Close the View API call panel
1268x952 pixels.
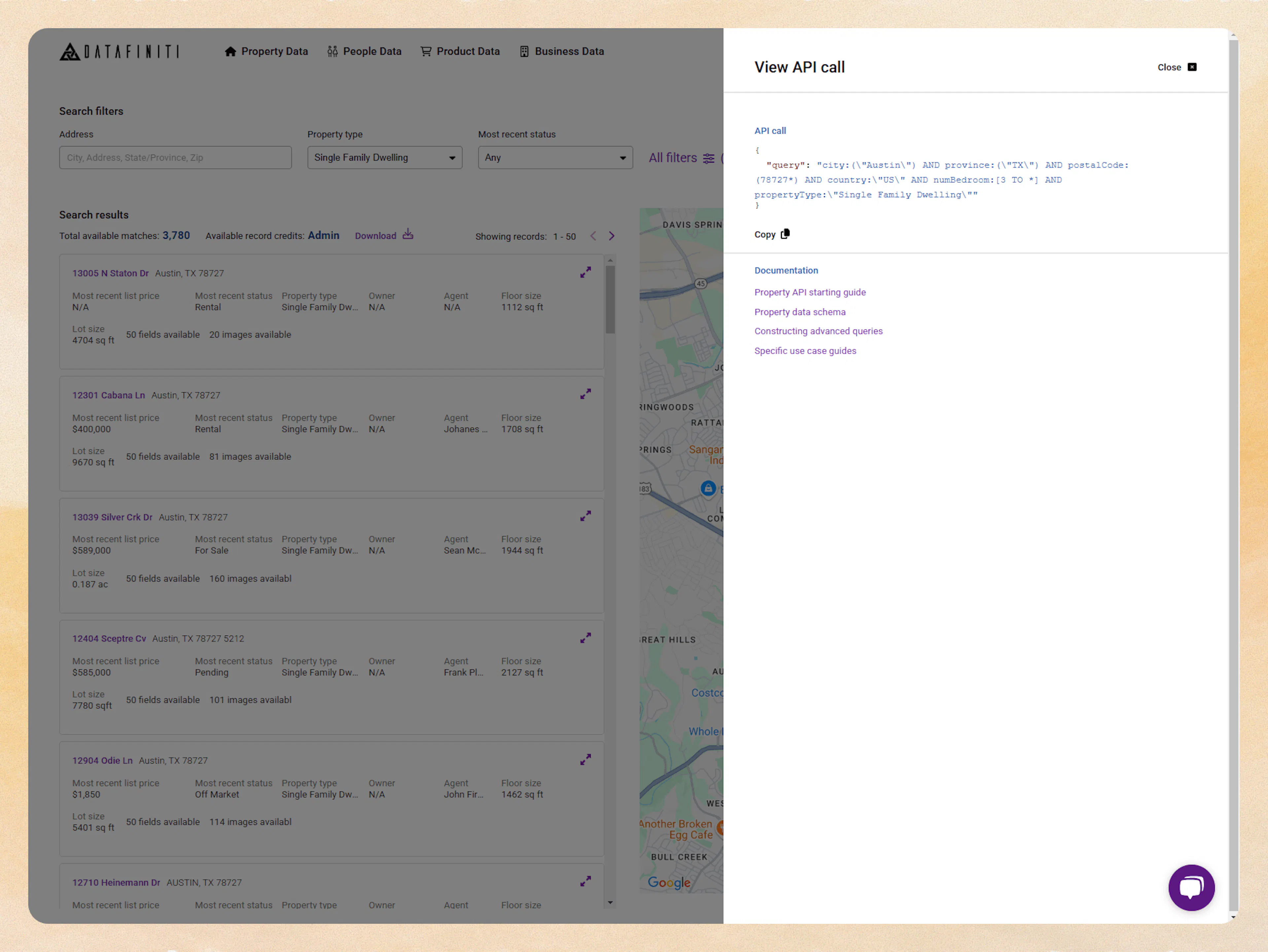pyautogui.click(x=1176, y=67)
